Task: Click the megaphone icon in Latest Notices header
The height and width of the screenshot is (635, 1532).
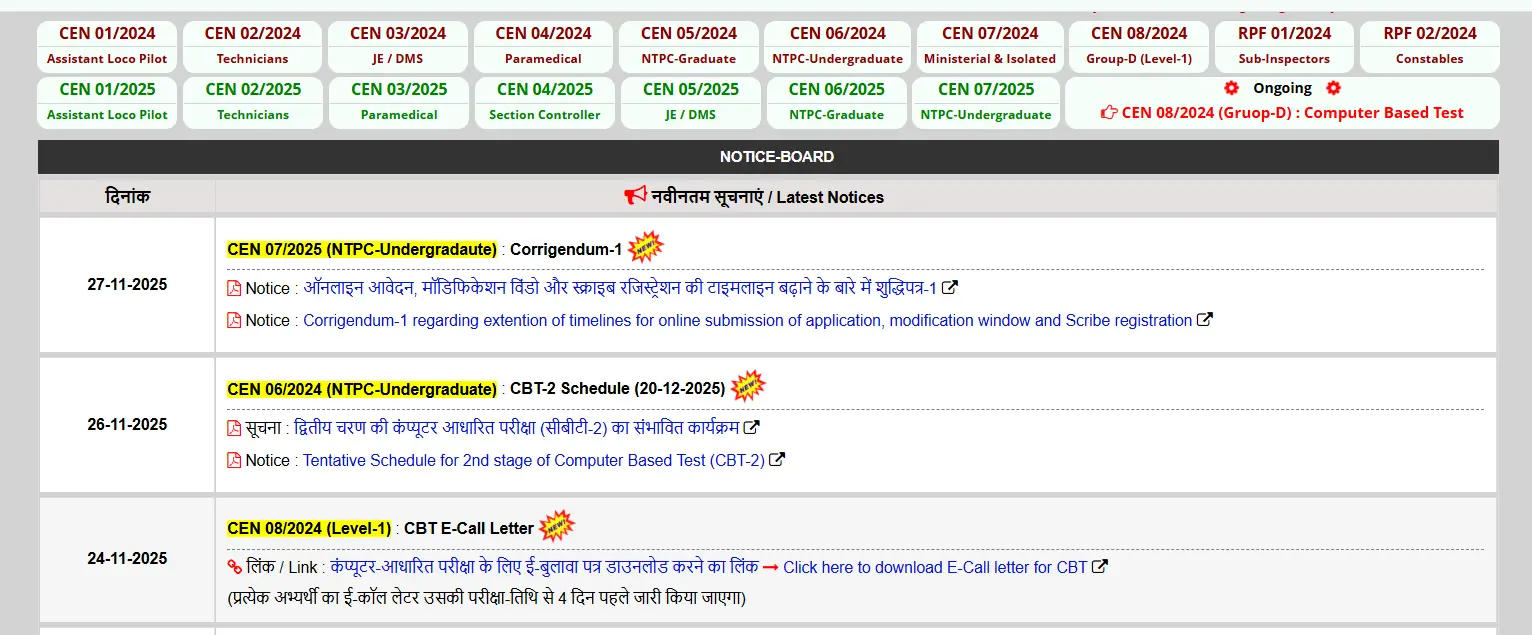Action: pyautogui.click(x=635, y=197)
